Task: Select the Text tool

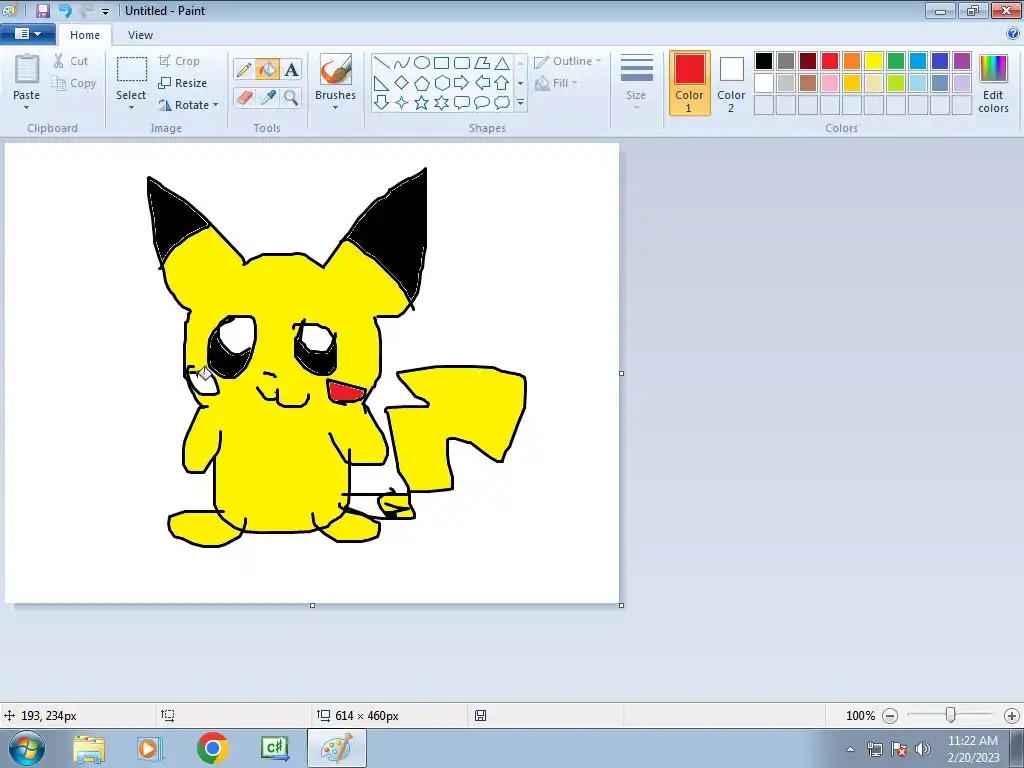Action: [x=291, y=70]
